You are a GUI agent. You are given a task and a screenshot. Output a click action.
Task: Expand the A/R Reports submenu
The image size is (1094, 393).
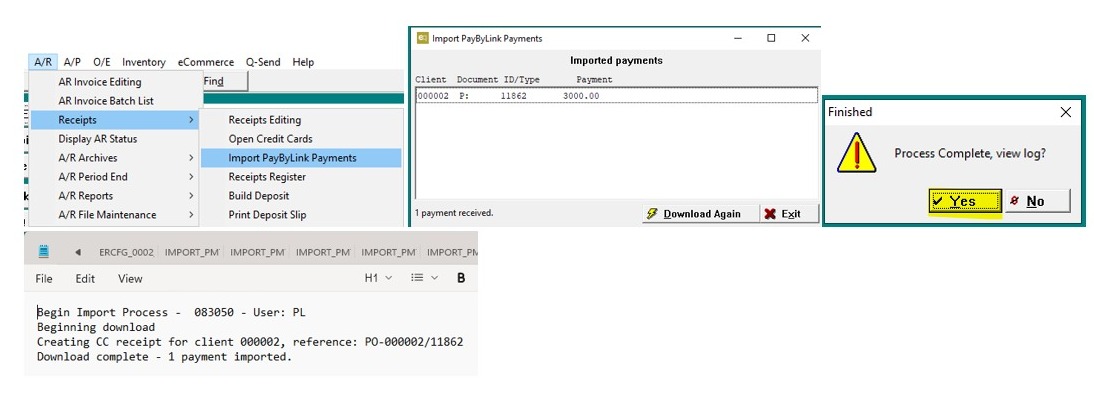pos(114,195)
